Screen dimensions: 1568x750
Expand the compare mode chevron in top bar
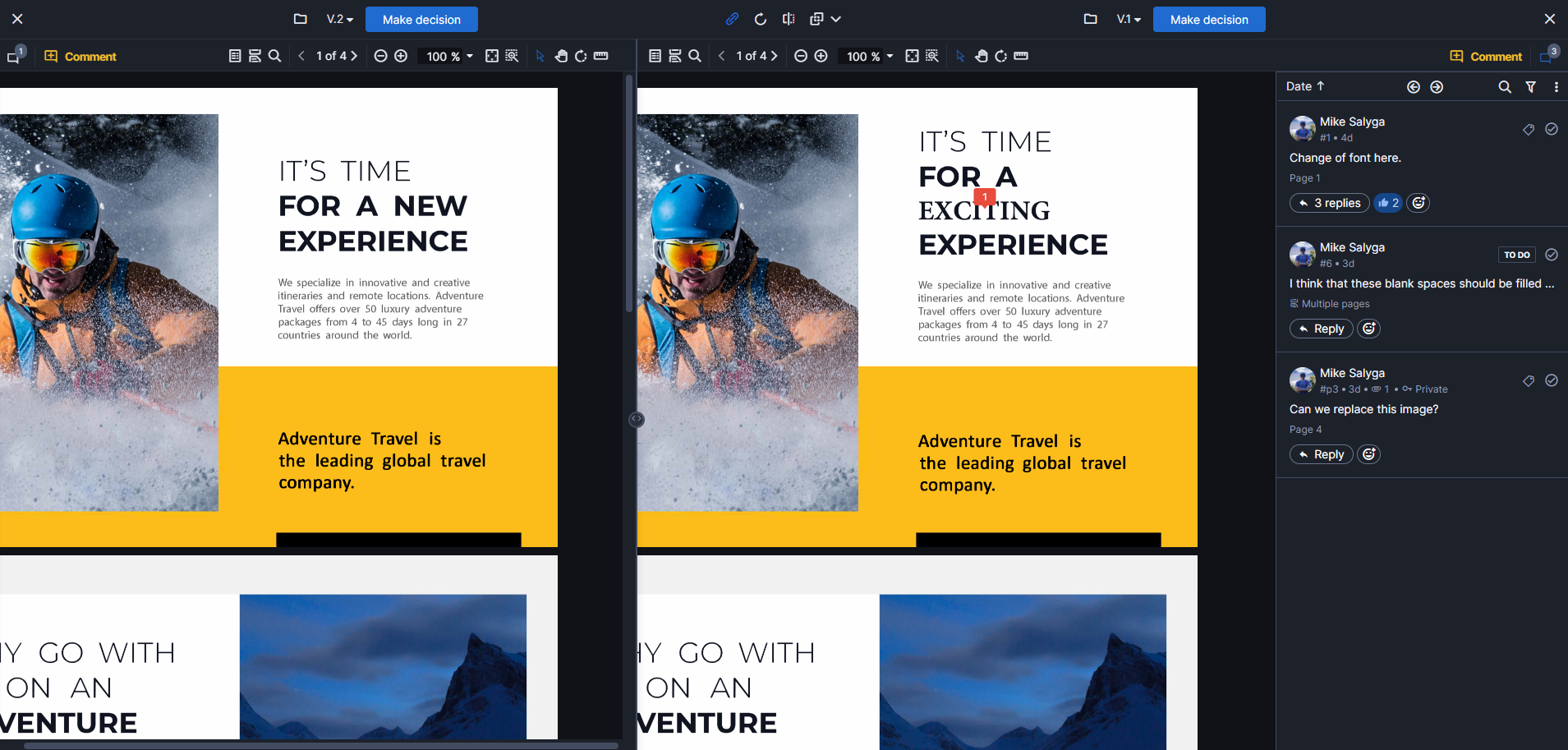coord(836,19)
